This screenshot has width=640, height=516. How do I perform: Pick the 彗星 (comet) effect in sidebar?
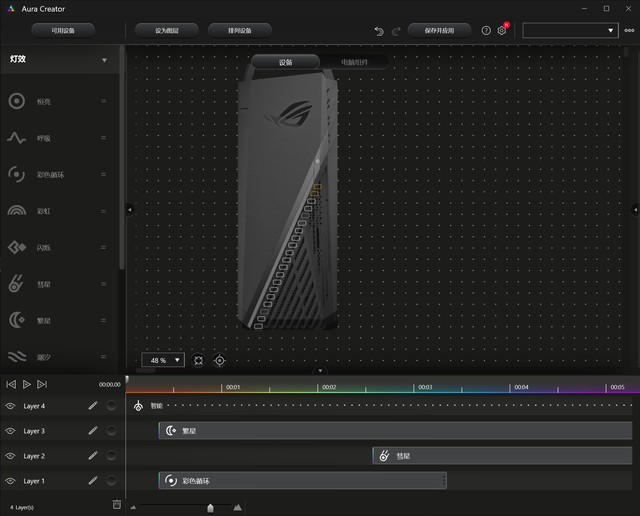[16, 284]
